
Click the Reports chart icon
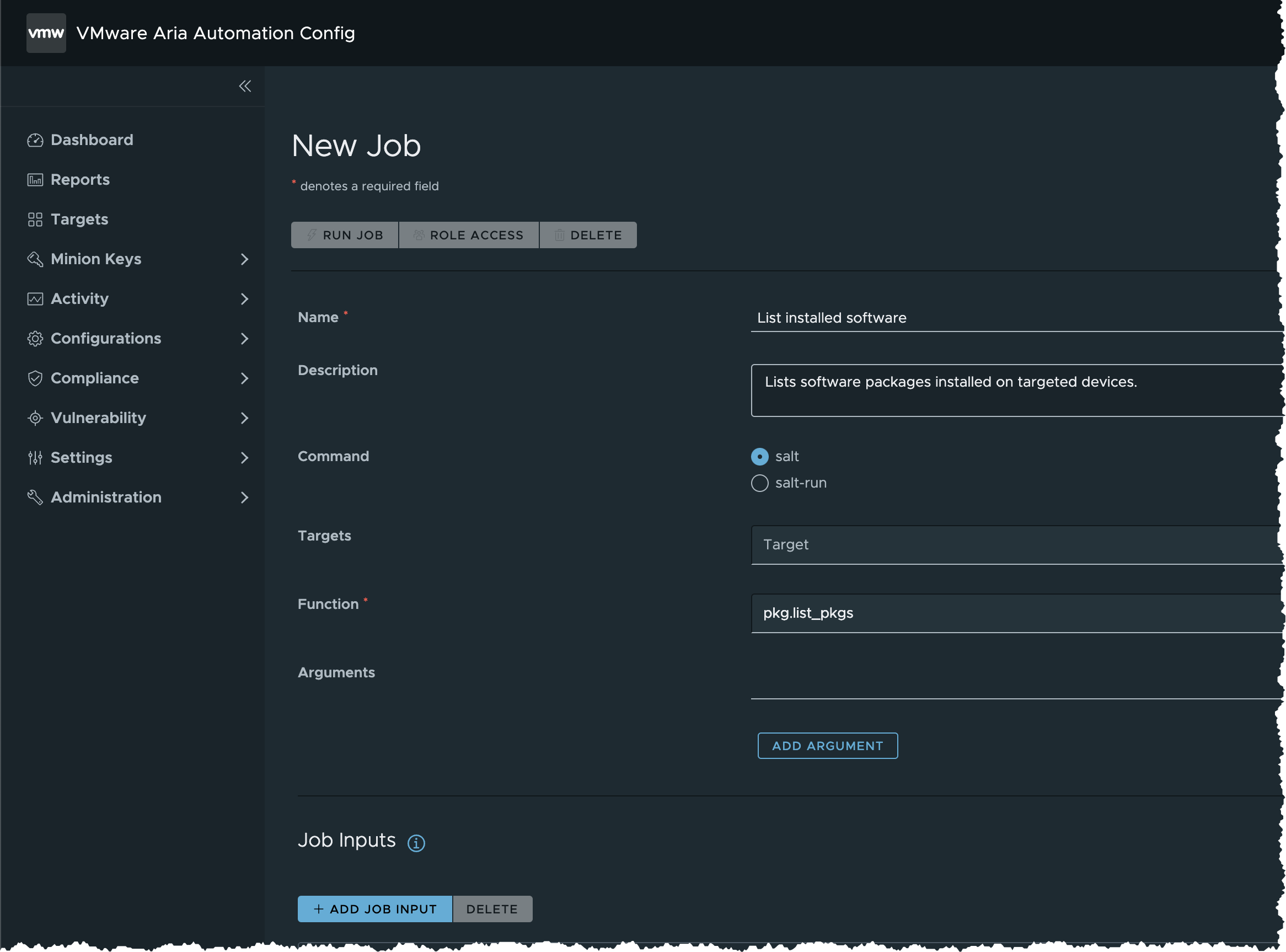click(35, 180)
